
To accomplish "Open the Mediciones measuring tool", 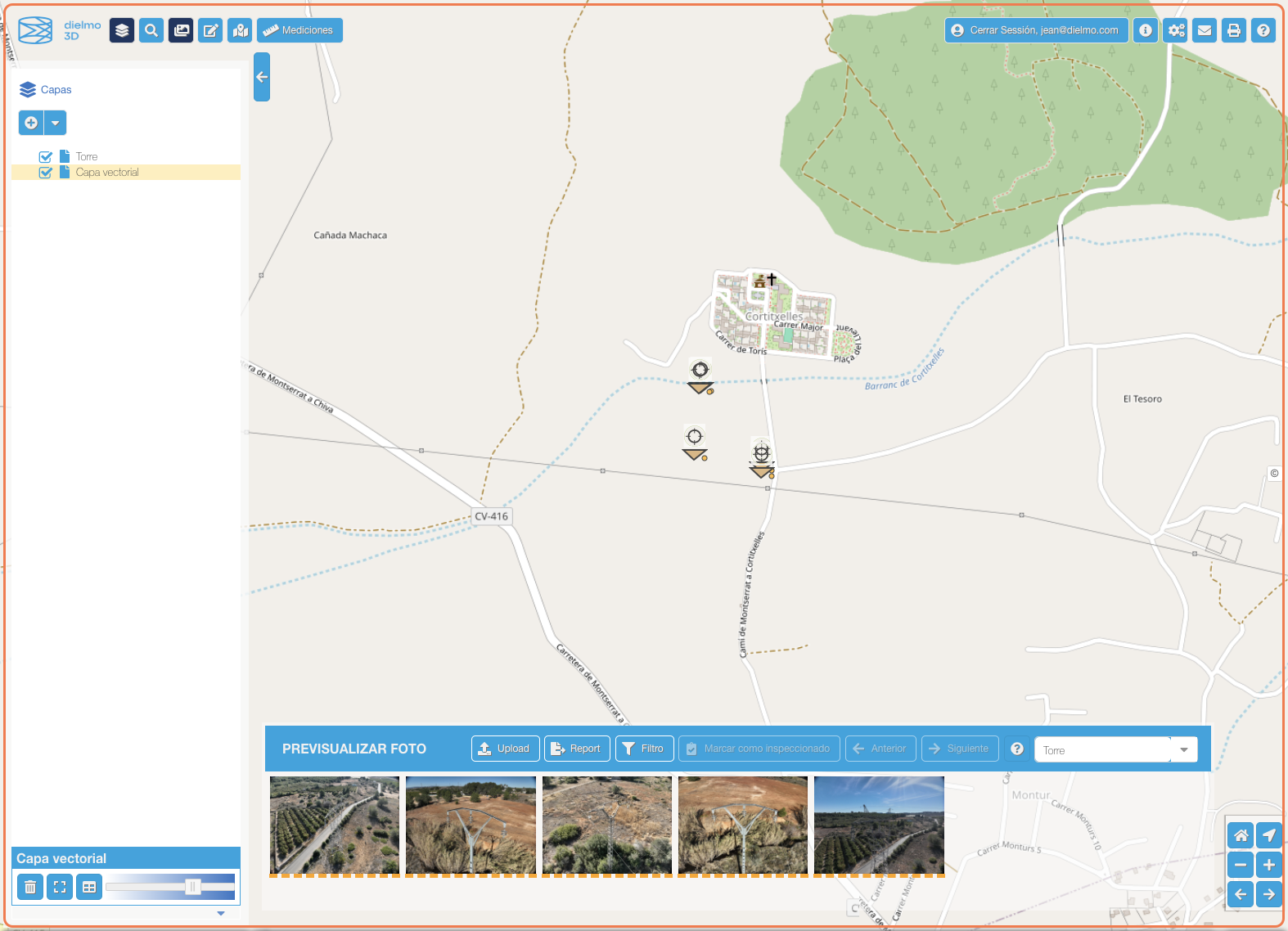I will [299, 30].
